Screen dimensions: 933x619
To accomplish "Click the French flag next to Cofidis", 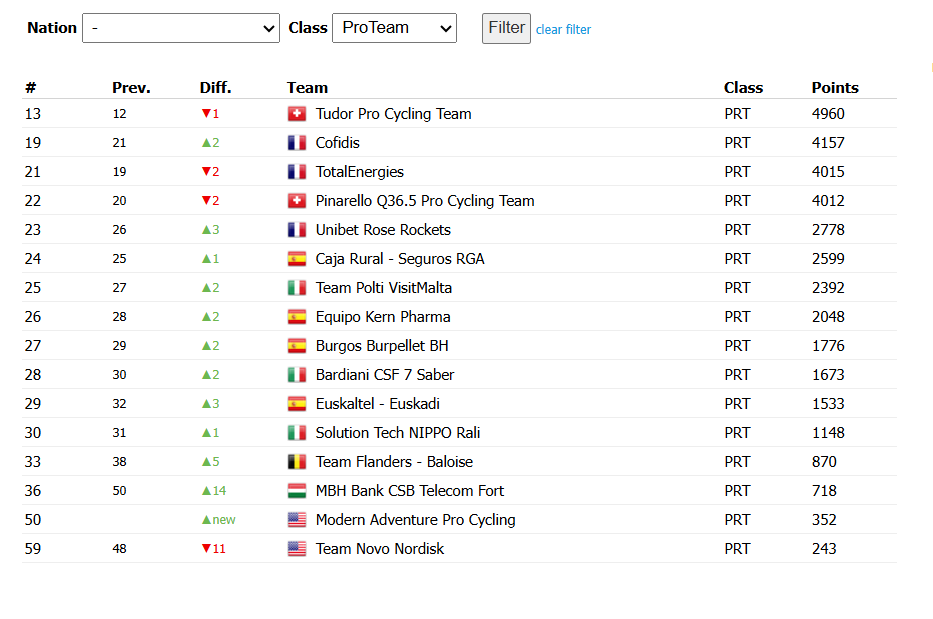I will click(296, 143).
